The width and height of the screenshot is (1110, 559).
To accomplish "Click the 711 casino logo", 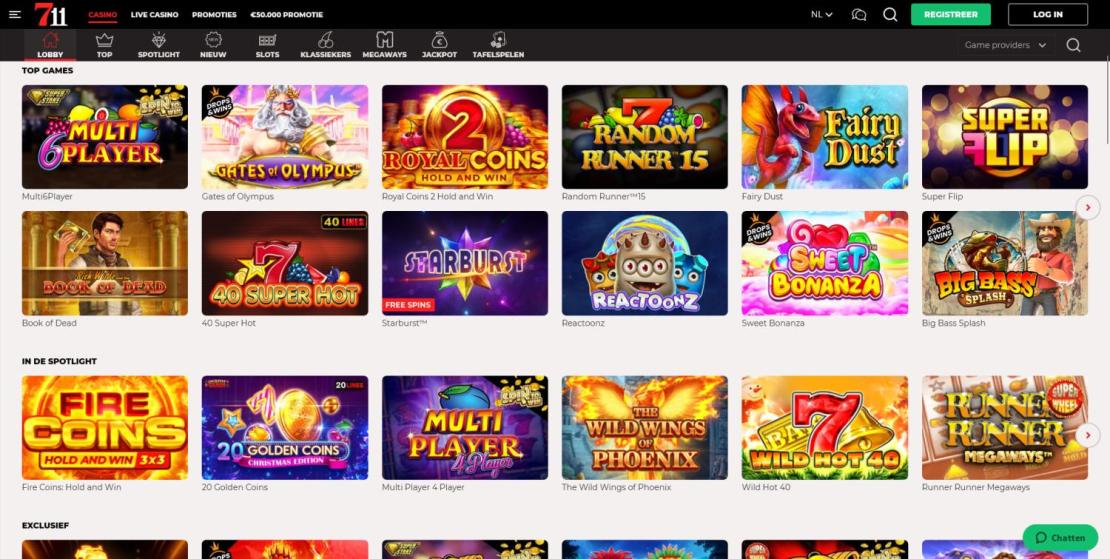I will click(51, 14).
